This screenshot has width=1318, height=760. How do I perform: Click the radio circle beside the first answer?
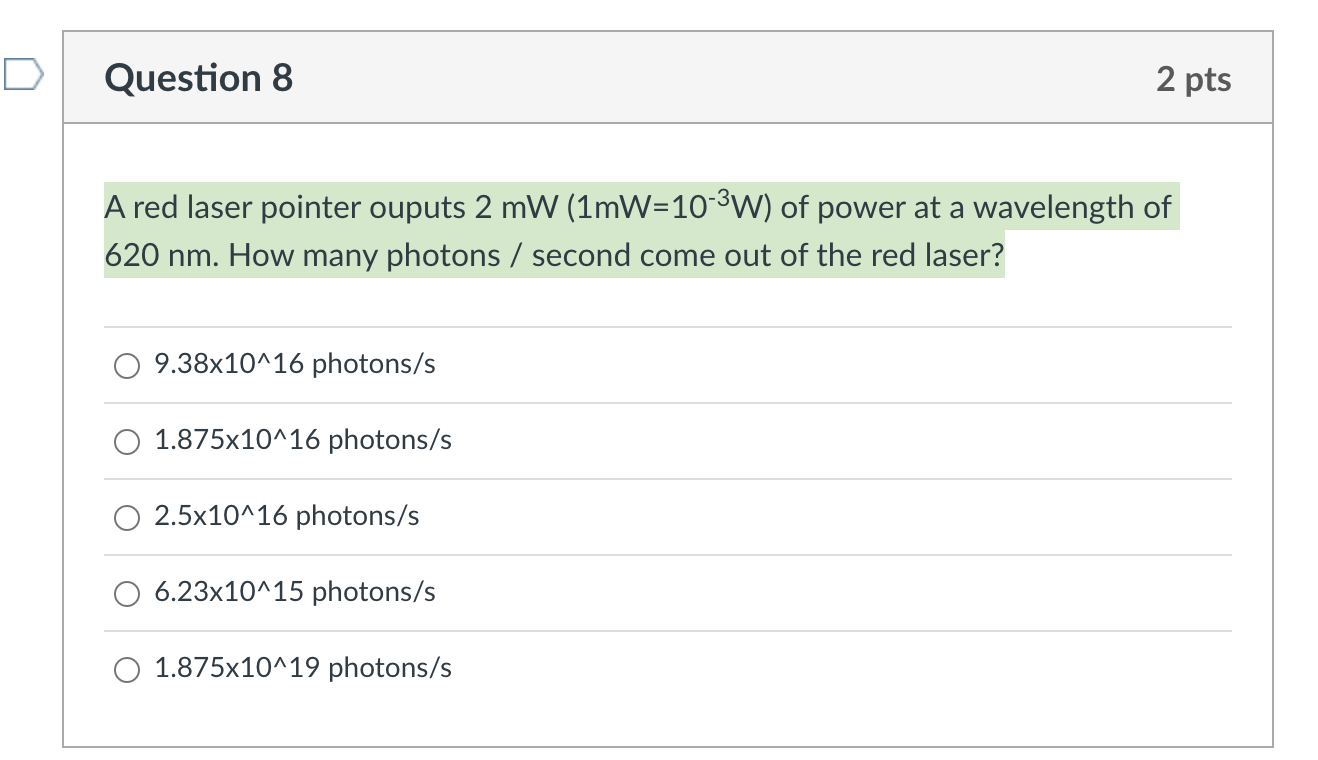click(x=126, y=366)
